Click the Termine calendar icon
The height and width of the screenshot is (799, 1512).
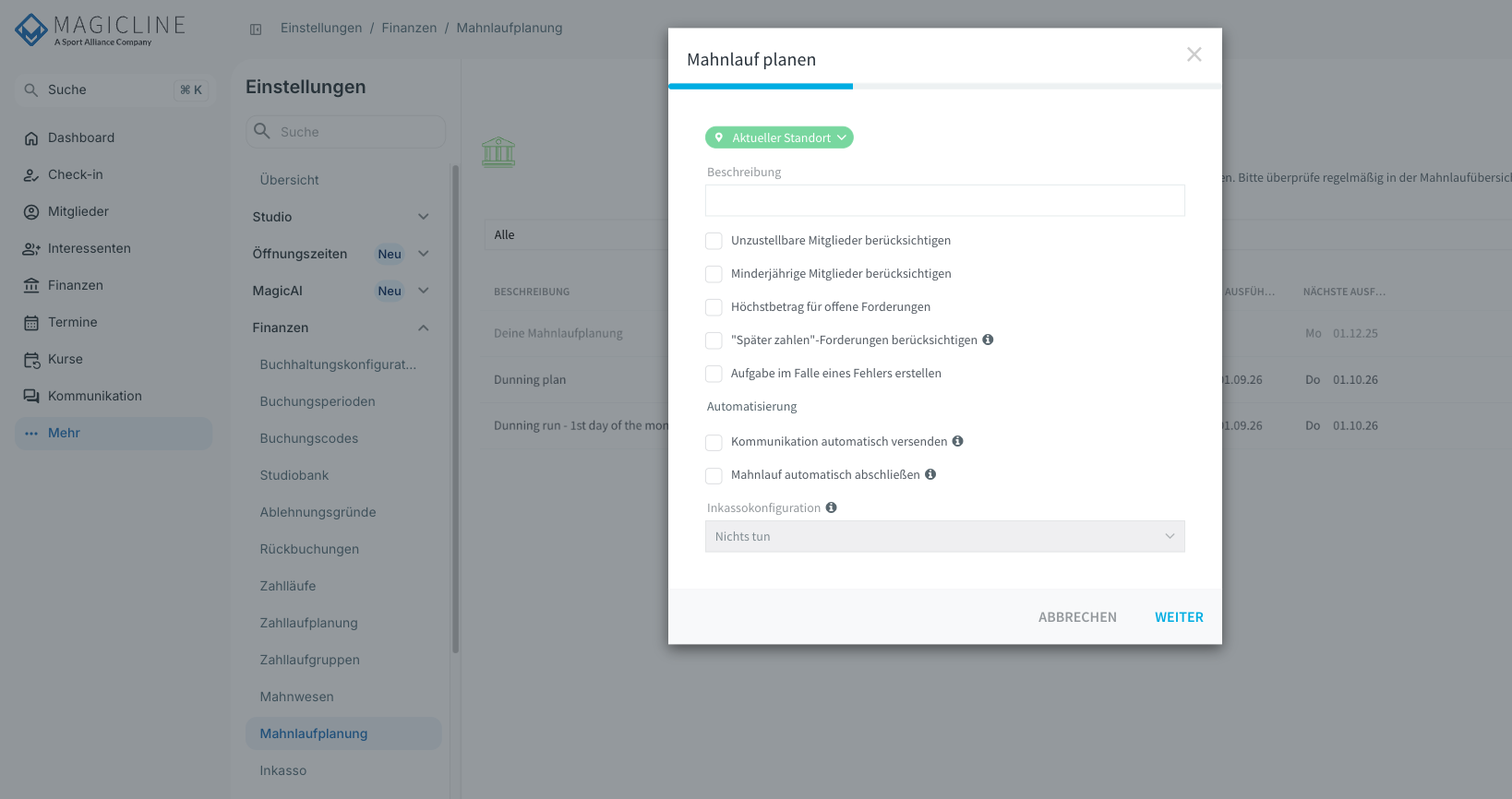click(31, 323)
